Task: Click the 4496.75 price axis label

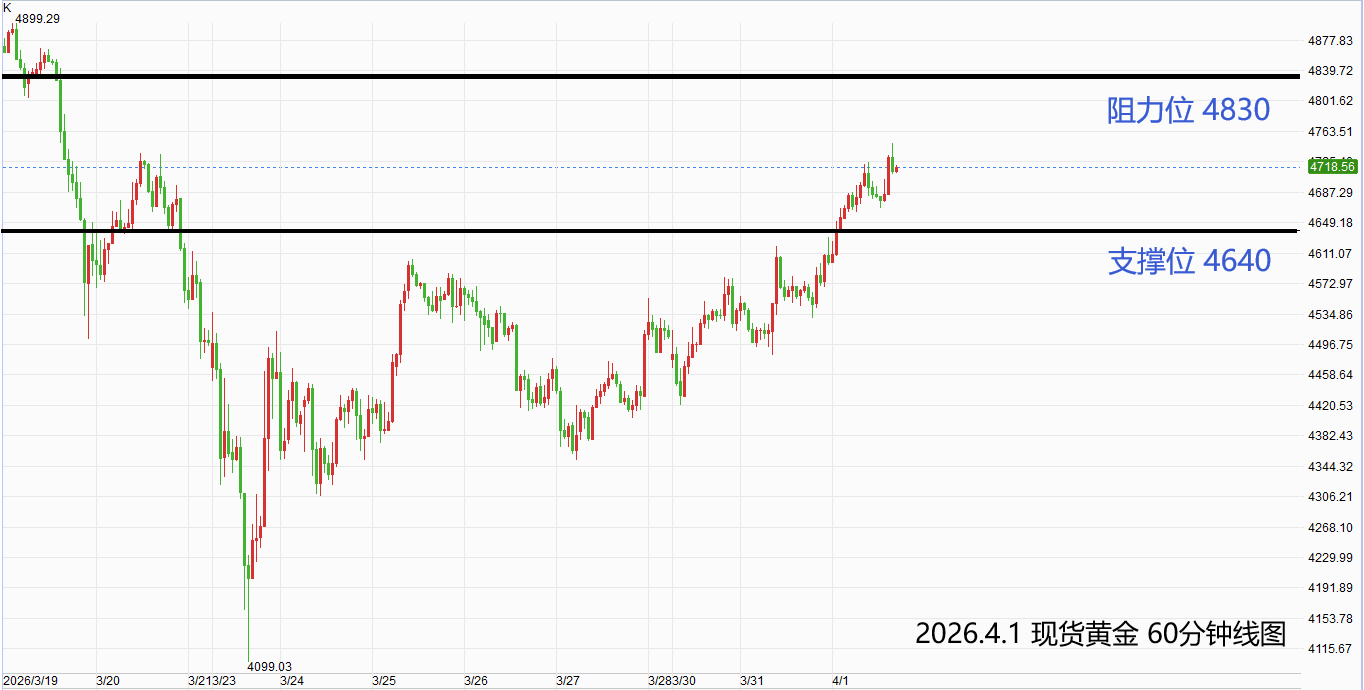Action: tap(1330, 345)
